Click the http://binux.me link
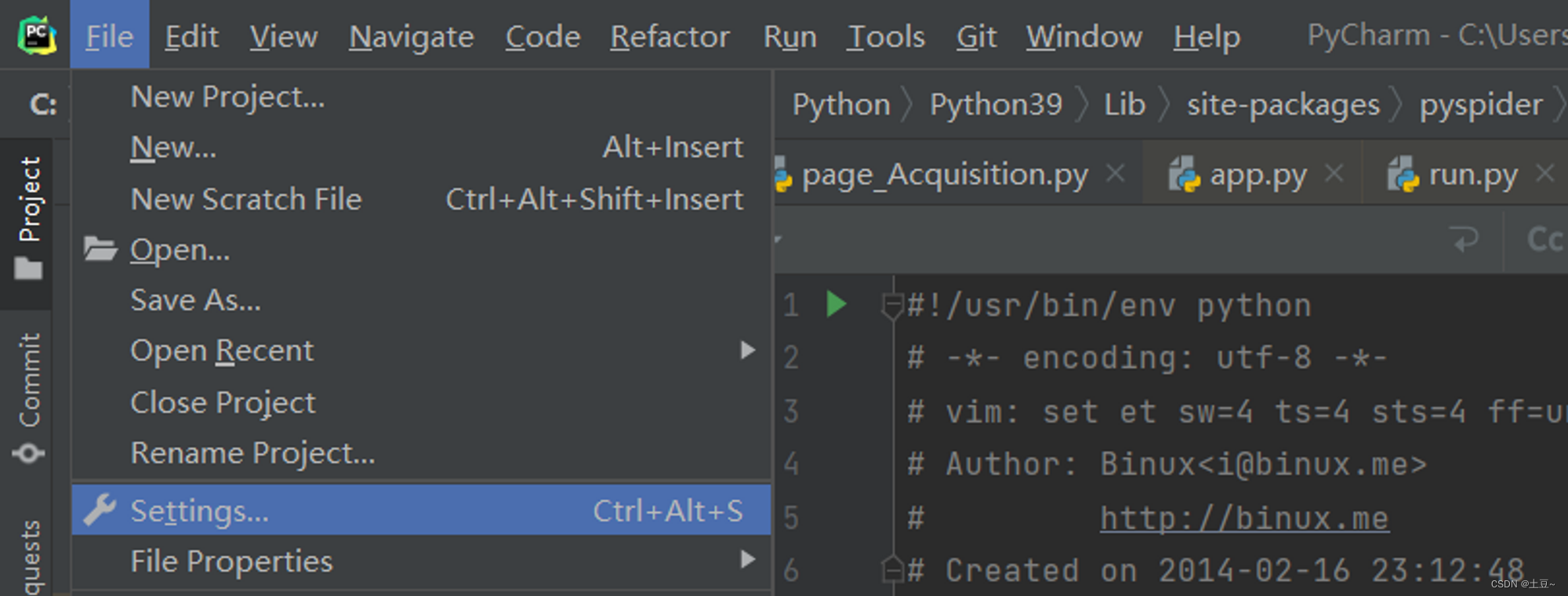The image size is (1568, 596). pos(1244,518)
